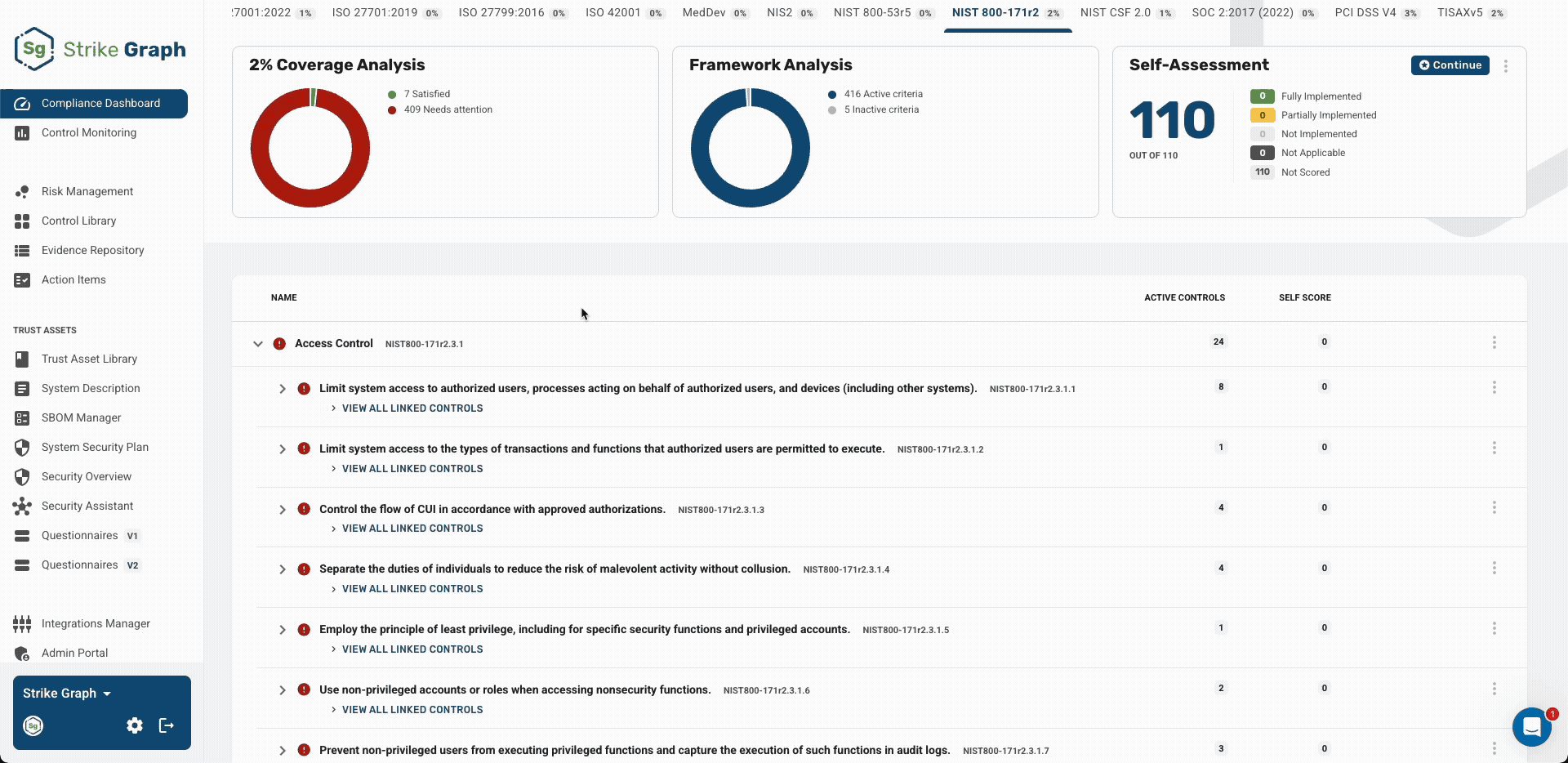Click the Trust Asset Library book icon
Image resolution: width=1568 pixels, height=763 pixels.
22,359
